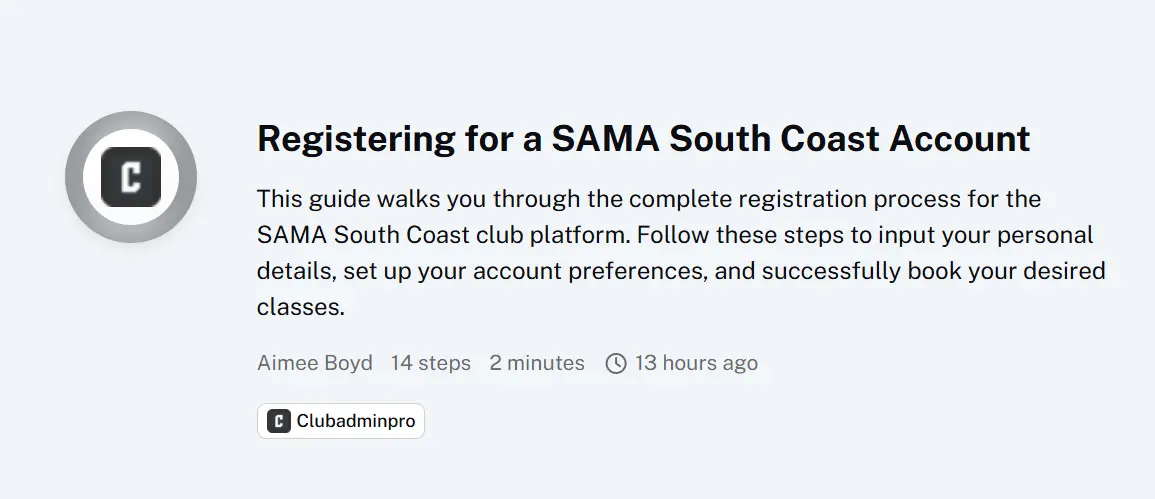Click the word classes ending the description
1155x499 pixels.
coord(301,307)
